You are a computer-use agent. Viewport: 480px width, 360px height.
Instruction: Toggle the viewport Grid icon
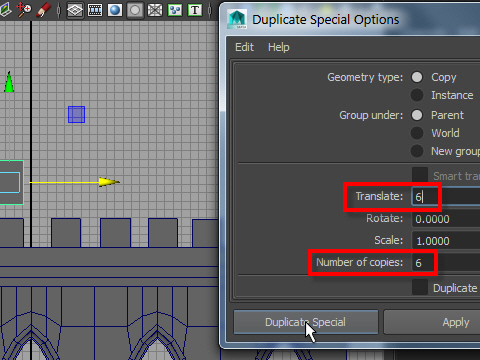click(x=75, y=10)
